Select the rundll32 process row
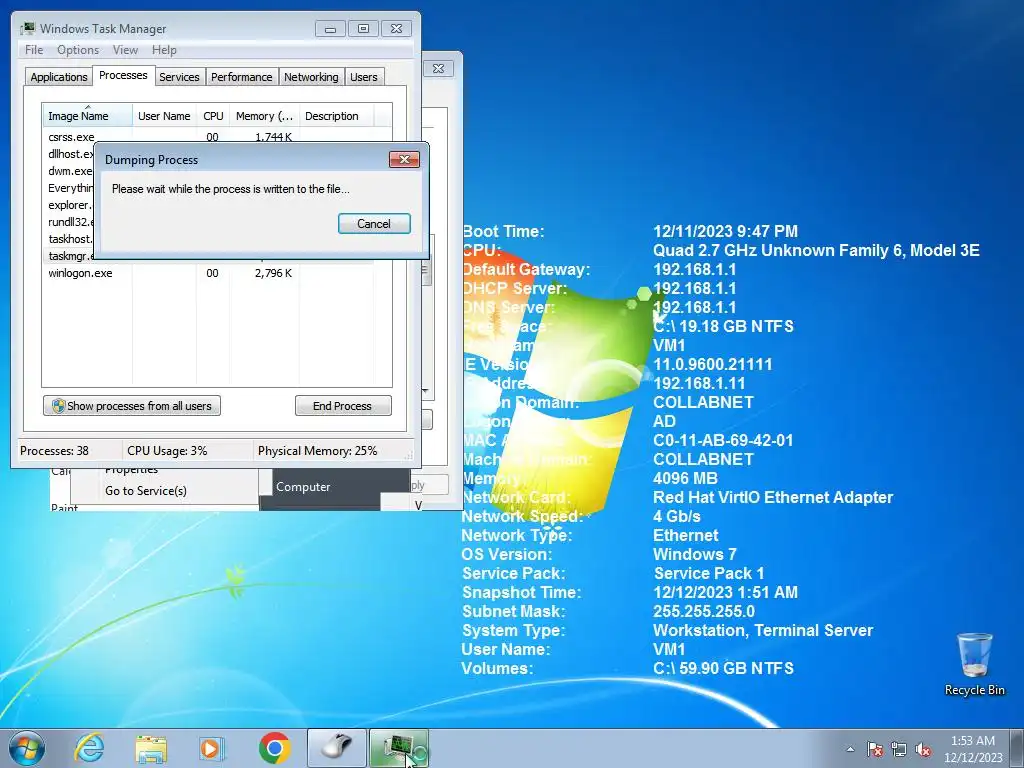Viewport: 1024px width, 768px height. coord(71,222)
